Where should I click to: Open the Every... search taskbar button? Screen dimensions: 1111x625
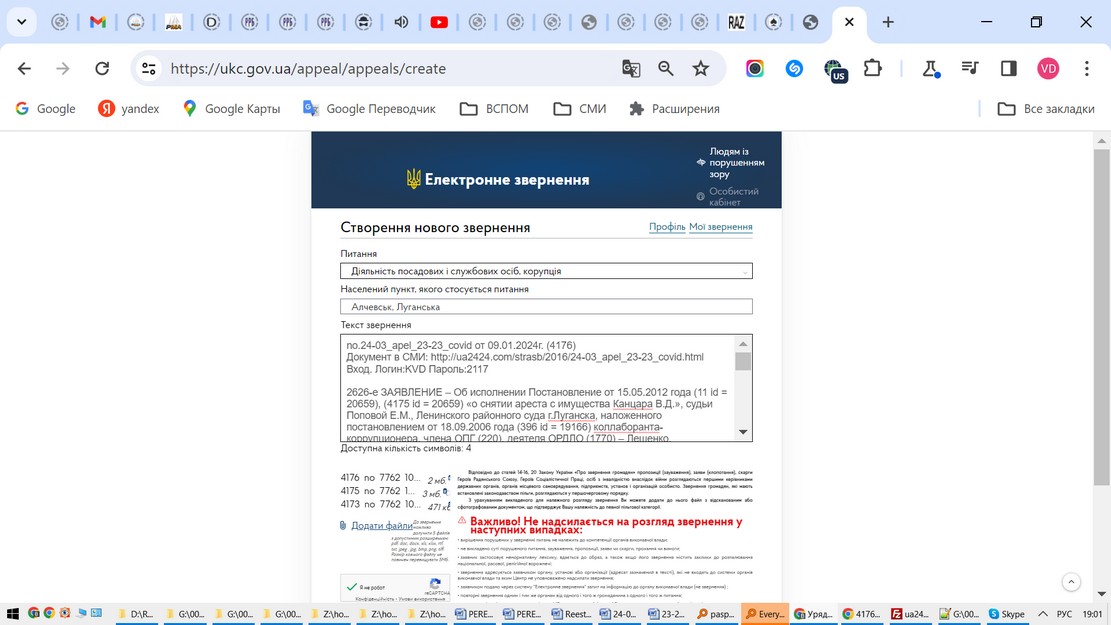(764, 614)
